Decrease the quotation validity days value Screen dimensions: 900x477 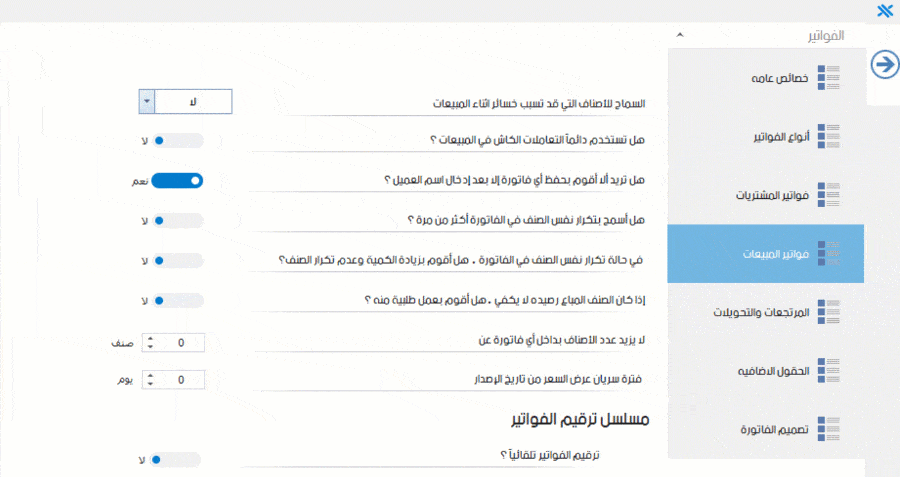pyautogui.click(x=150, y=383)
